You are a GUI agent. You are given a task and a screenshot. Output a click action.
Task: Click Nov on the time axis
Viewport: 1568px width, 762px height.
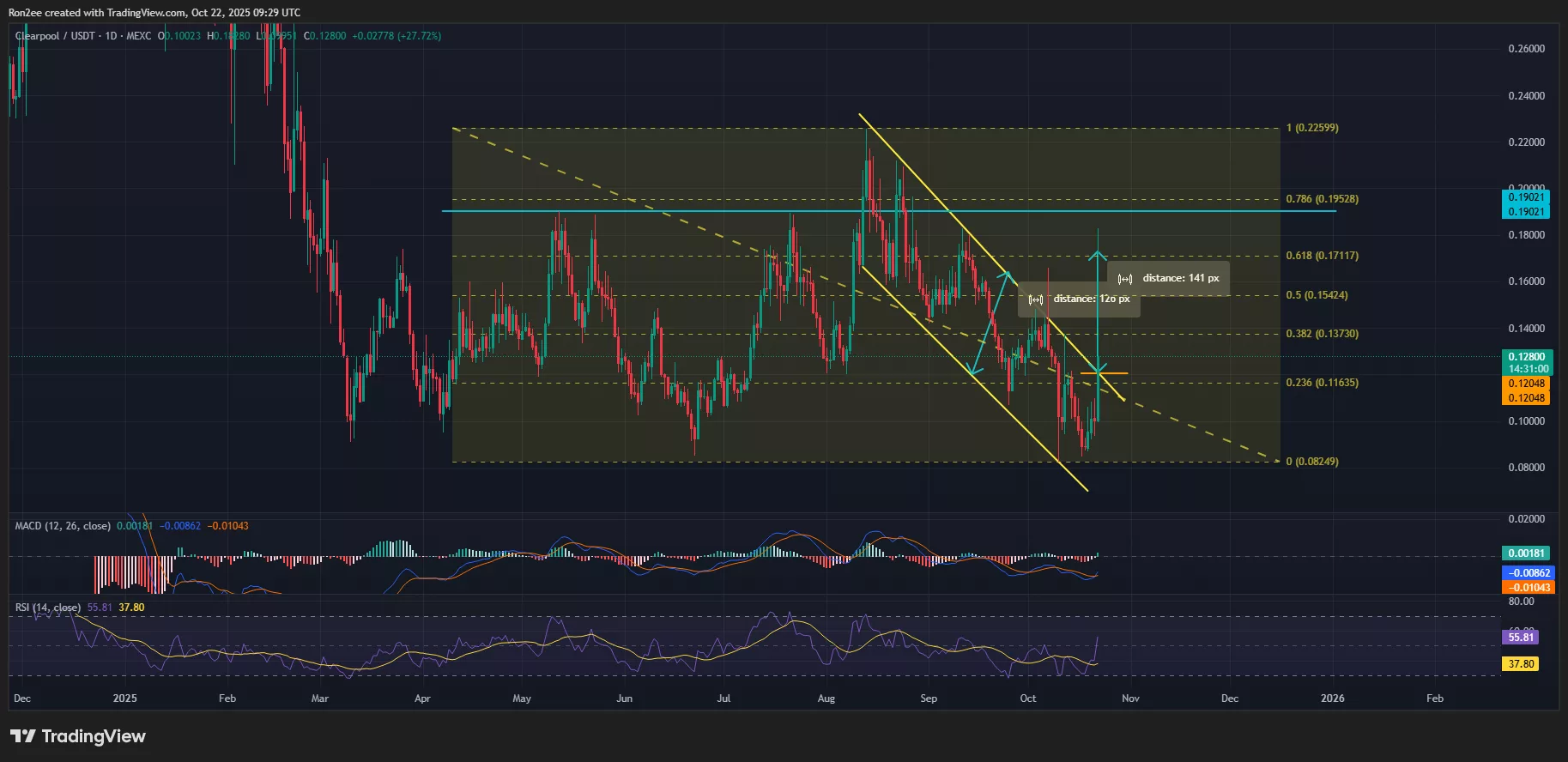(1130, 698)
